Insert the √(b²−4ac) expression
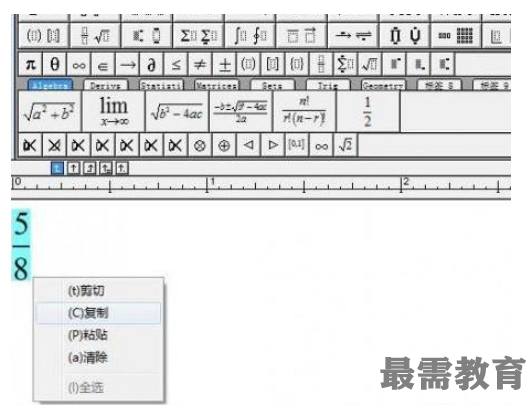Screen dimensions: 532x413 tap(177, 111)
